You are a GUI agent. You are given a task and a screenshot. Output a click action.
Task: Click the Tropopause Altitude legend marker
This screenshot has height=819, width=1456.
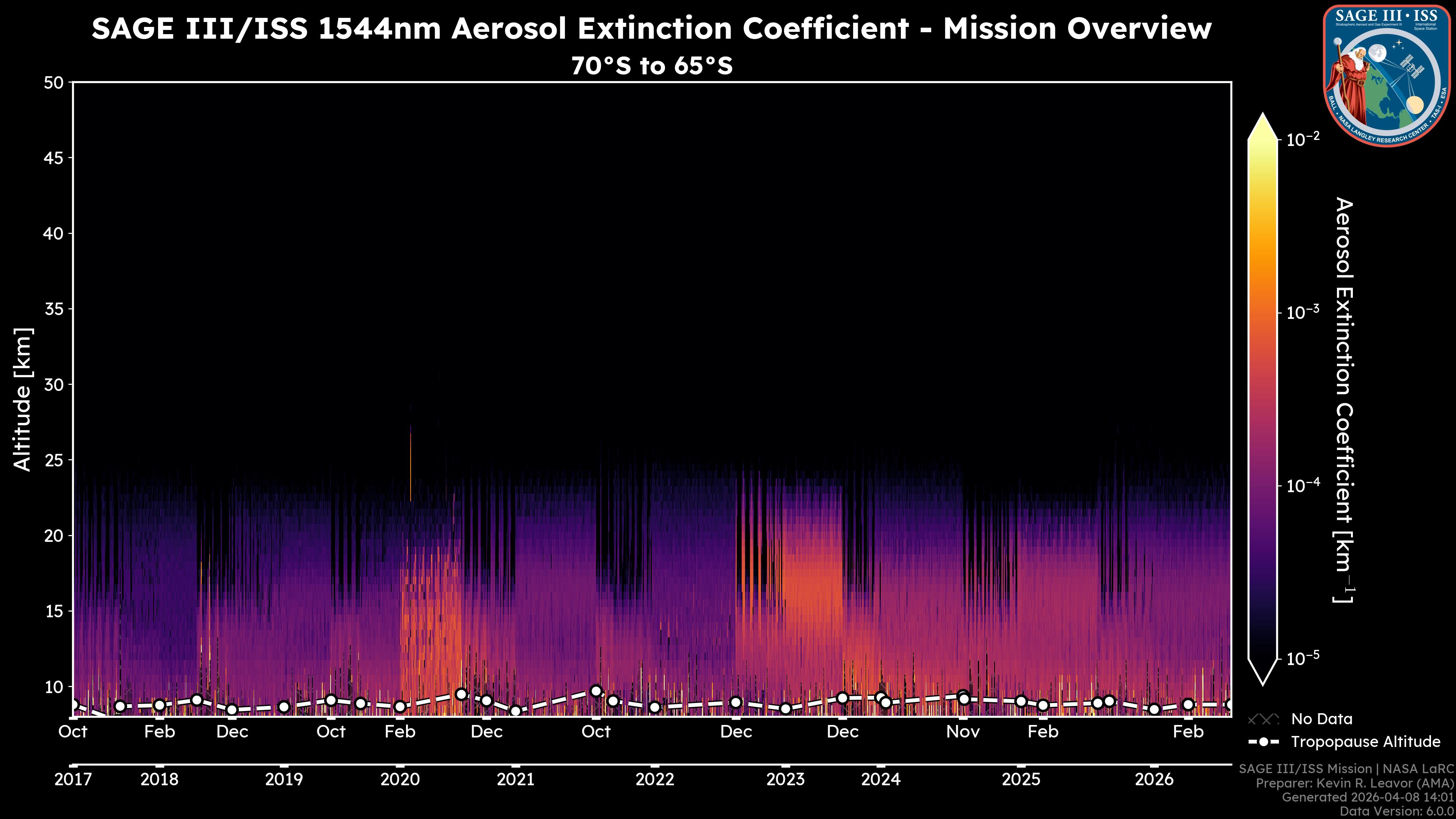[1263, 742]
